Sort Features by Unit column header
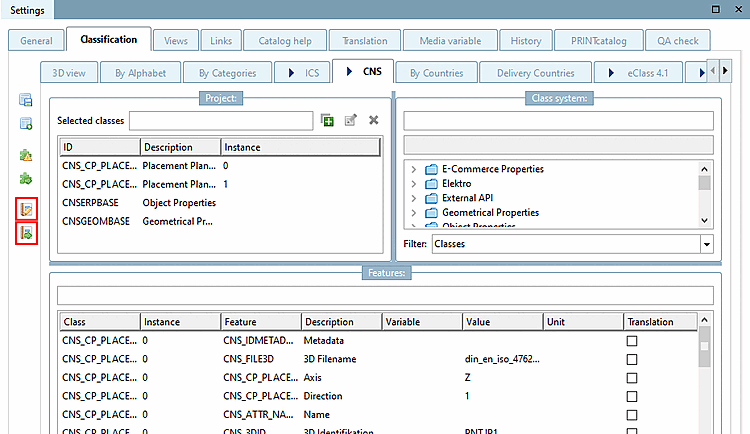 pos(583,322)
